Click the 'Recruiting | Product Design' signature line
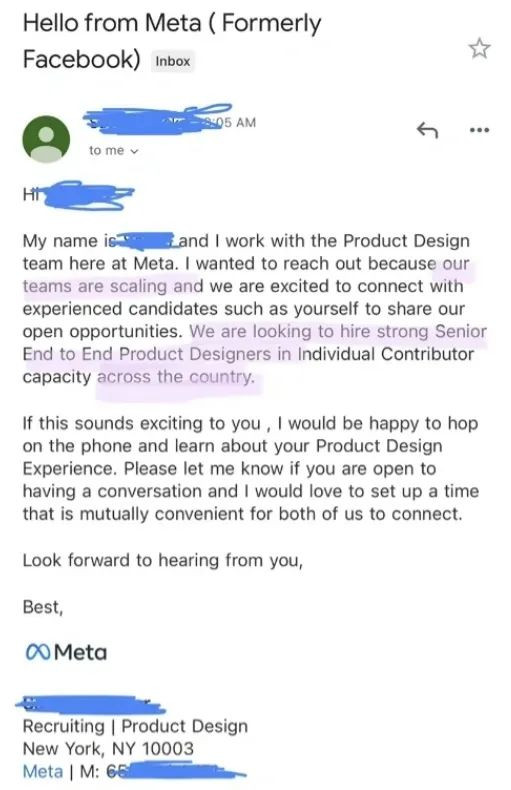511x790 pixels. coord(135,726)
